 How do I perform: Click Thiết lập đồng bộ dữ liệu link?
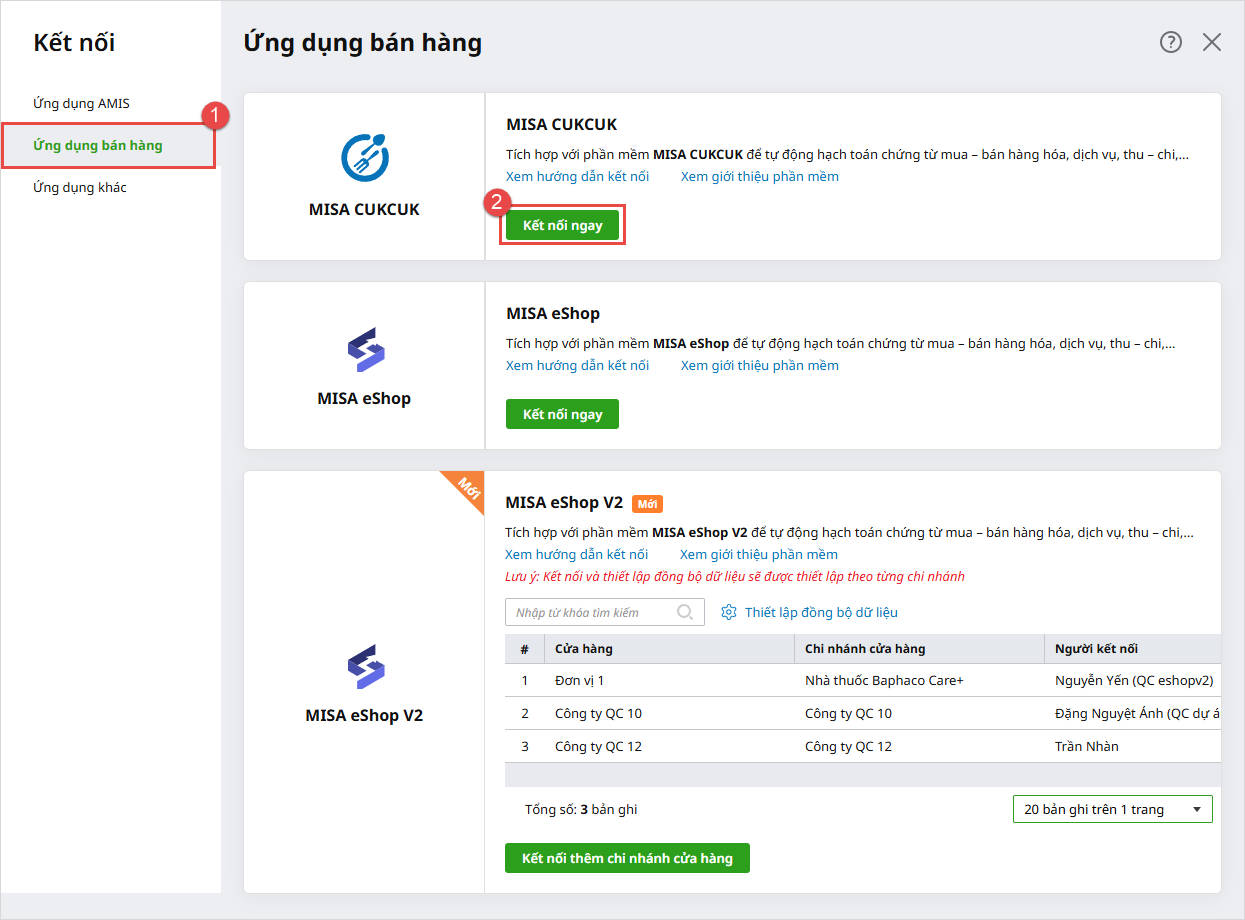pyautogui.click(x=821, y=612)
